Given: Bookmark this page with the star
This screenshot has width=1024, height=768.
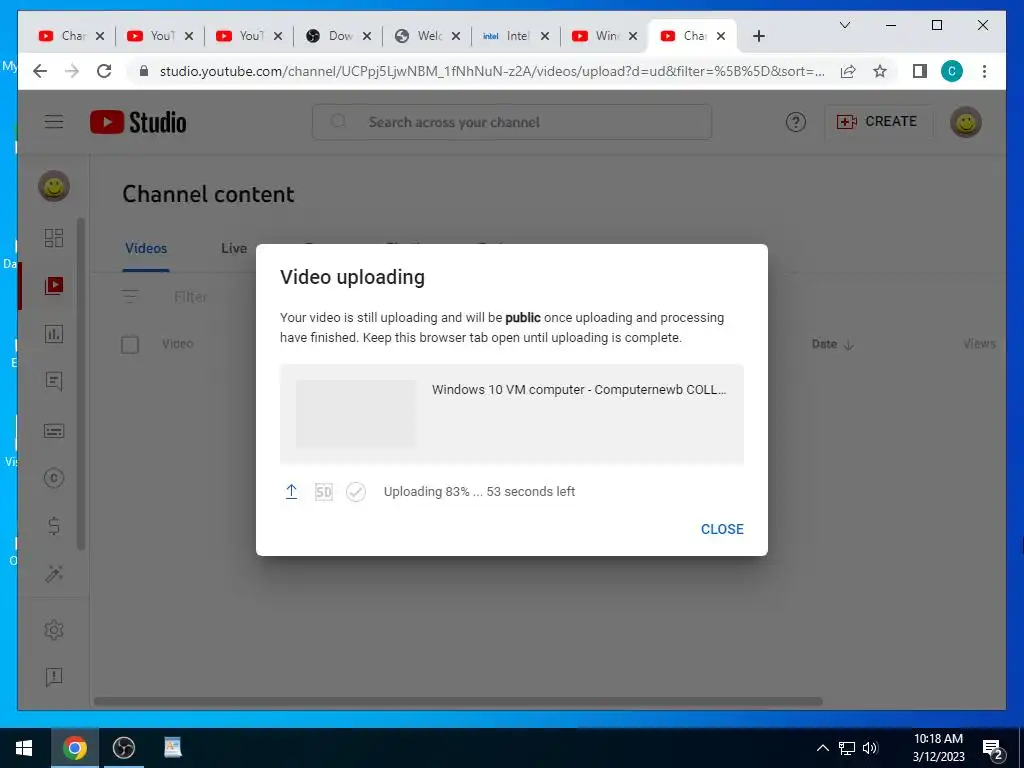Looking at the screenshot, I should point(880,71).
